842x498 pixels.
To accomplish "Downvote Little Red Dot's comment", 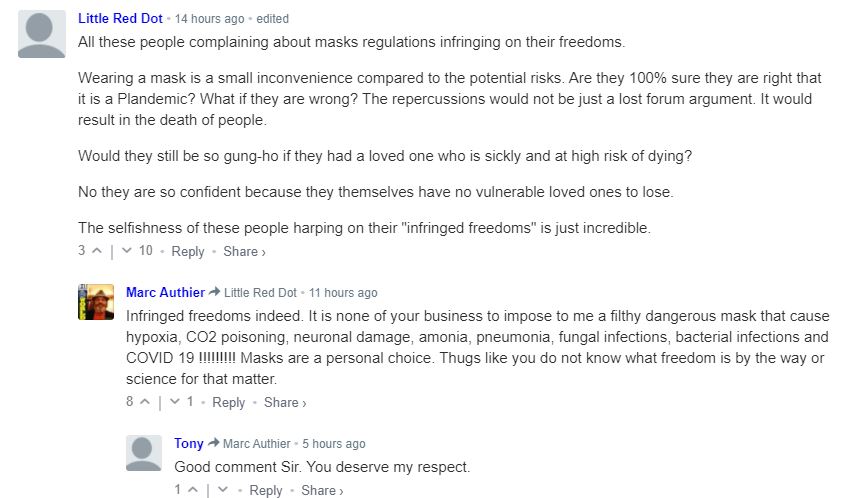I will point(127,251).
